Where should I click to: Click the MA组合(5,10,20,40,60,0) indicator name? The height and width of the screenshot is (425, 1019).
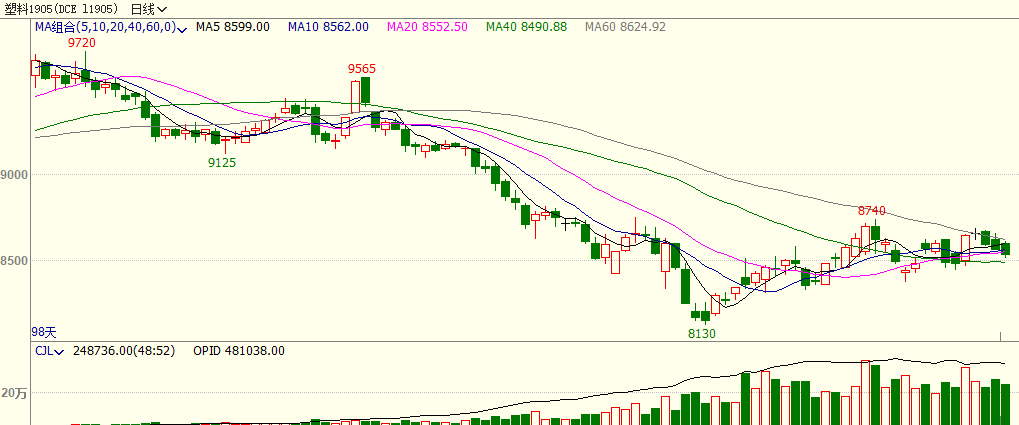[x=105, y=27]
